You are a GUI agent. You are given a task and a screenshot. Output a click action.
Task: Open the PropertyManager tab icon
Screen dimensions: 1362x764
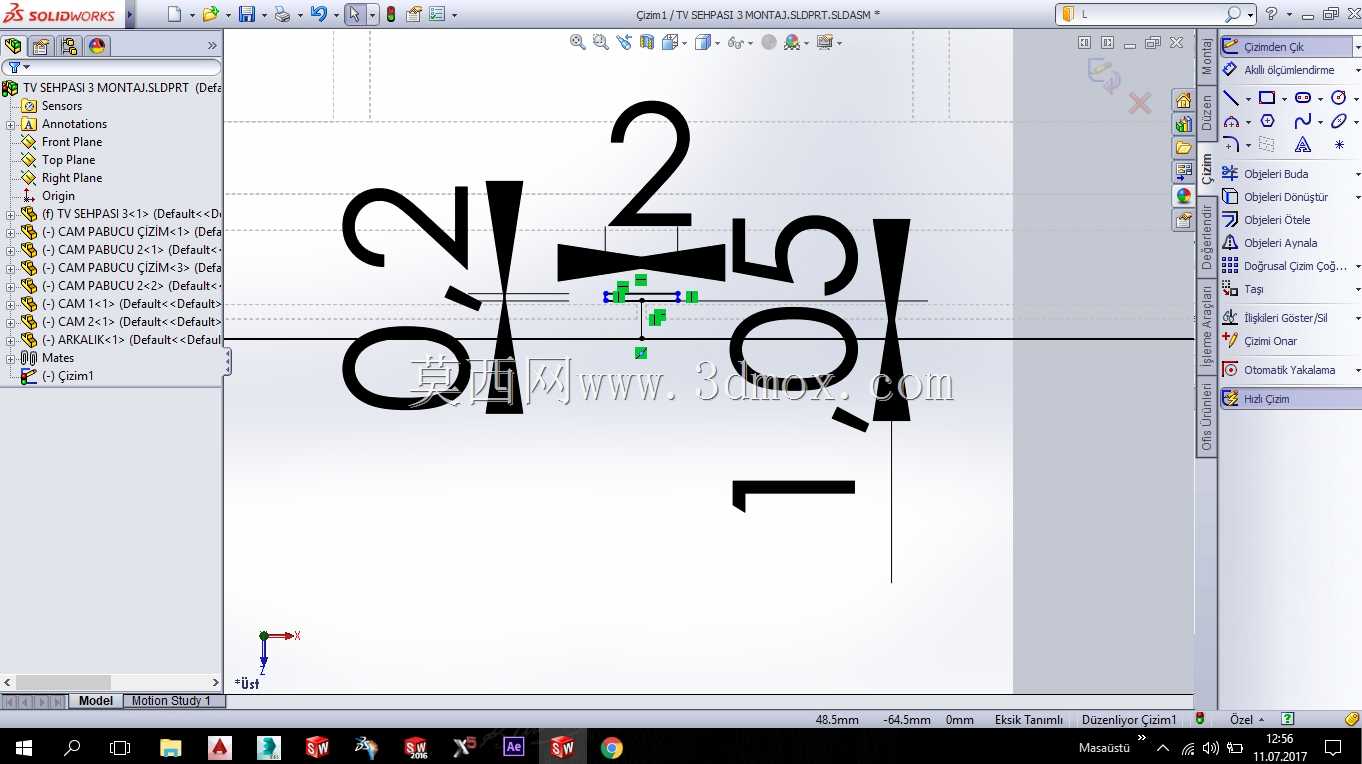click(41, 46)
